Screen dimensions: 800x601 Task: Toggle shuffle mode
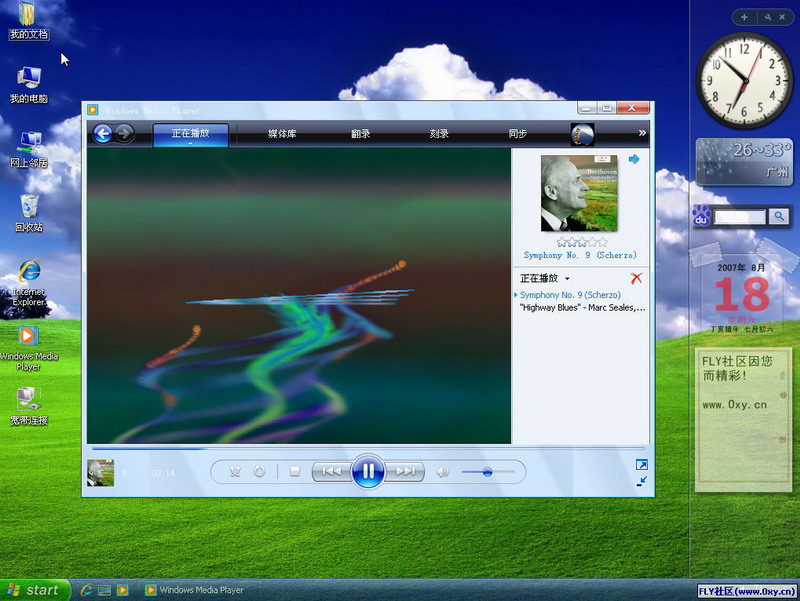click(x=235, y=472)
